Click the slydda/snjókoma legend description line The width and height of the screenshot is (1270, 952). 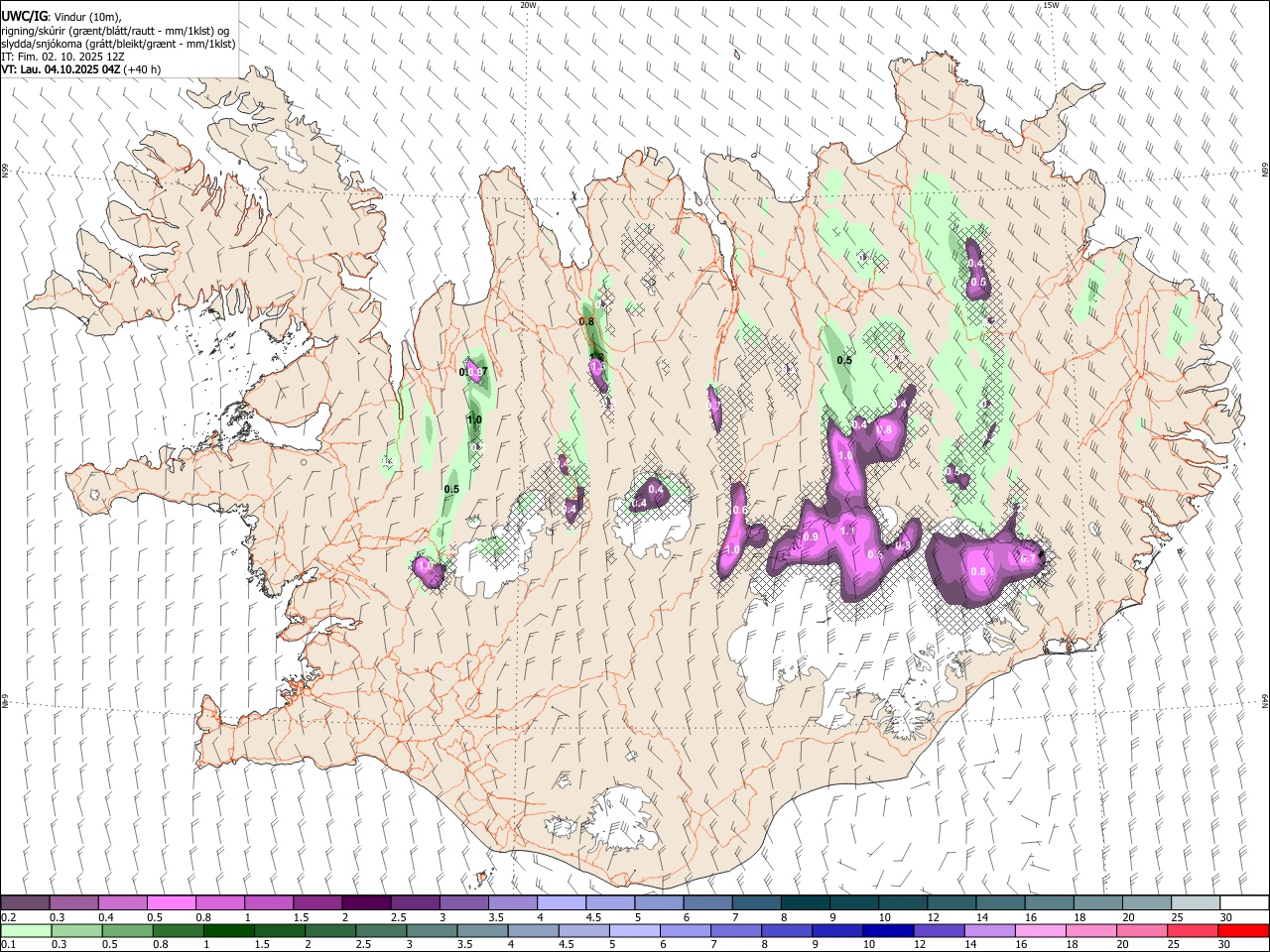118,44
